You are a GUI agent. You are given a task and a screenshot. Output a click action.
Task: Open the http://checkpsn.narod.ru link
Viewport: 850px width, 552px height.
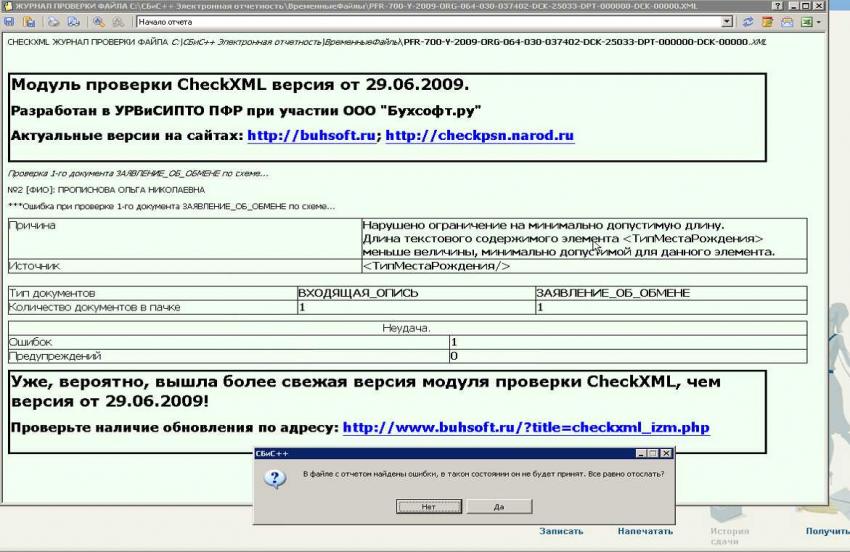(x=479, y=135)
